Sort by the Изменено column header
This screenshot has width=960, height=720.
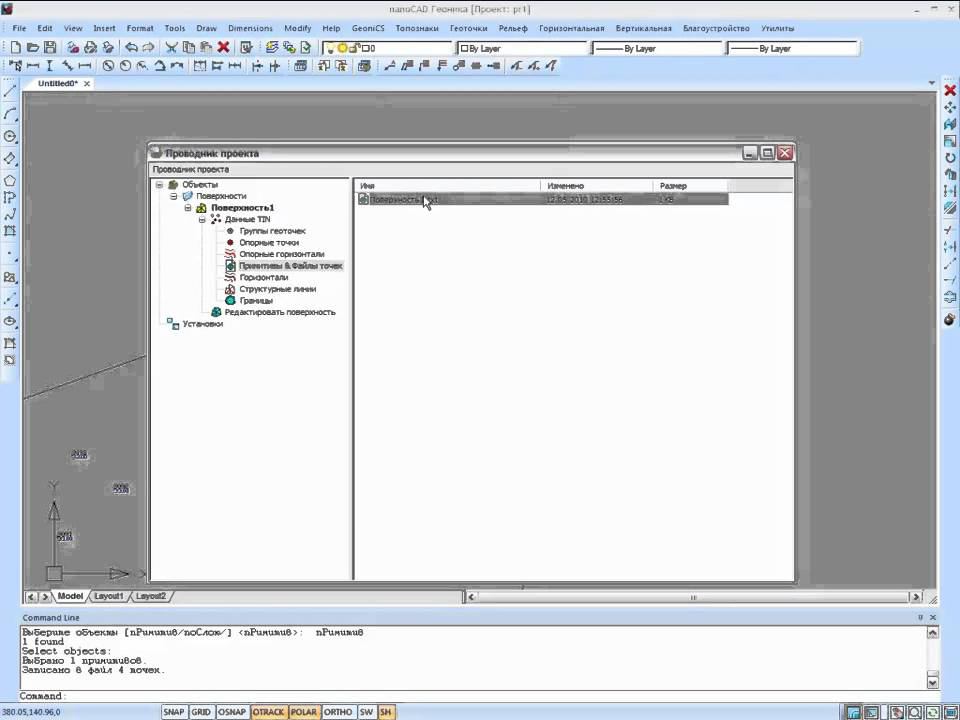tap(597, 186)
